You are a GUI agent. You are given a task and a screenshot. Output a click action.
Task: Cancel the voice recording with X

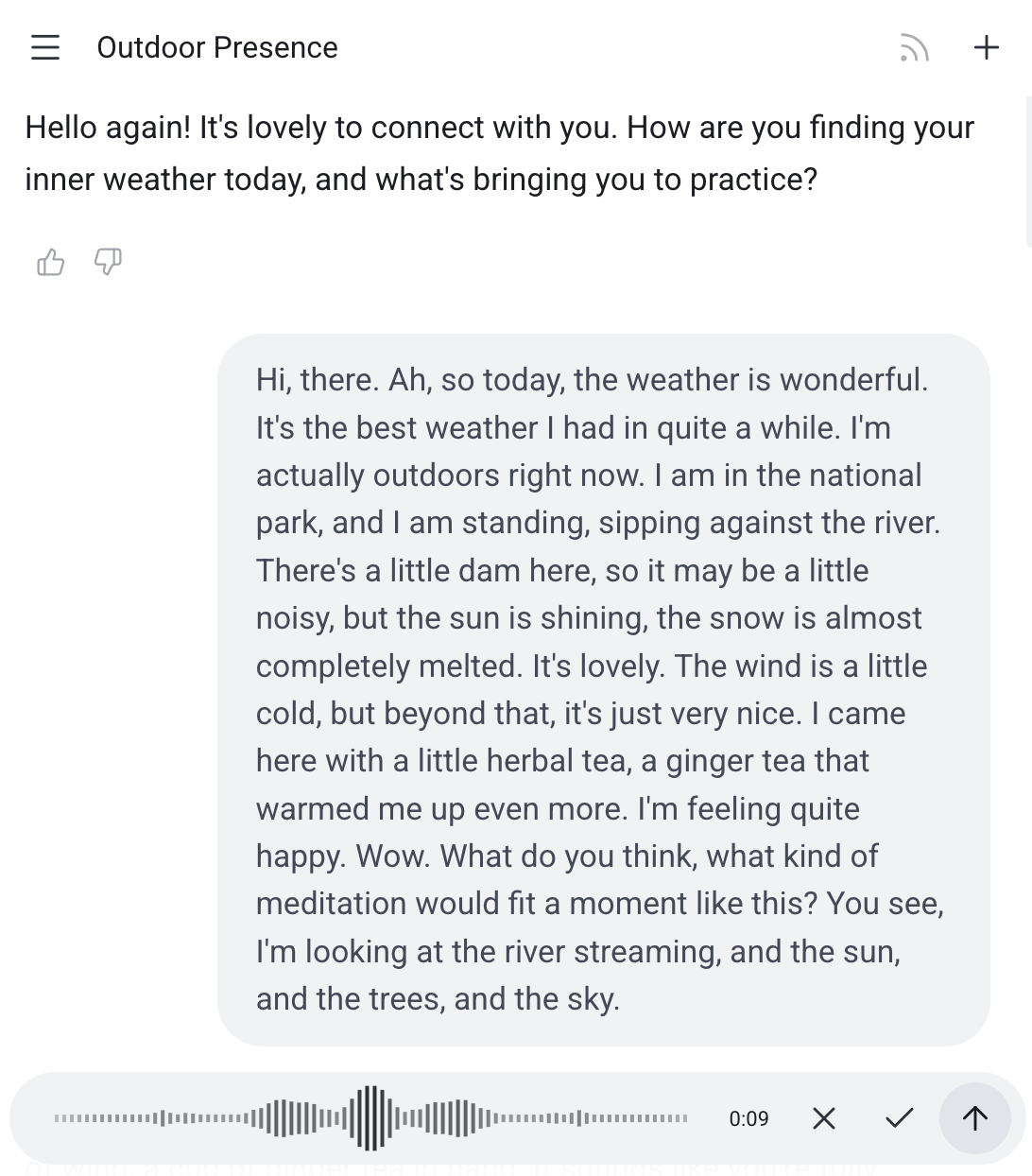point(824,1118)
